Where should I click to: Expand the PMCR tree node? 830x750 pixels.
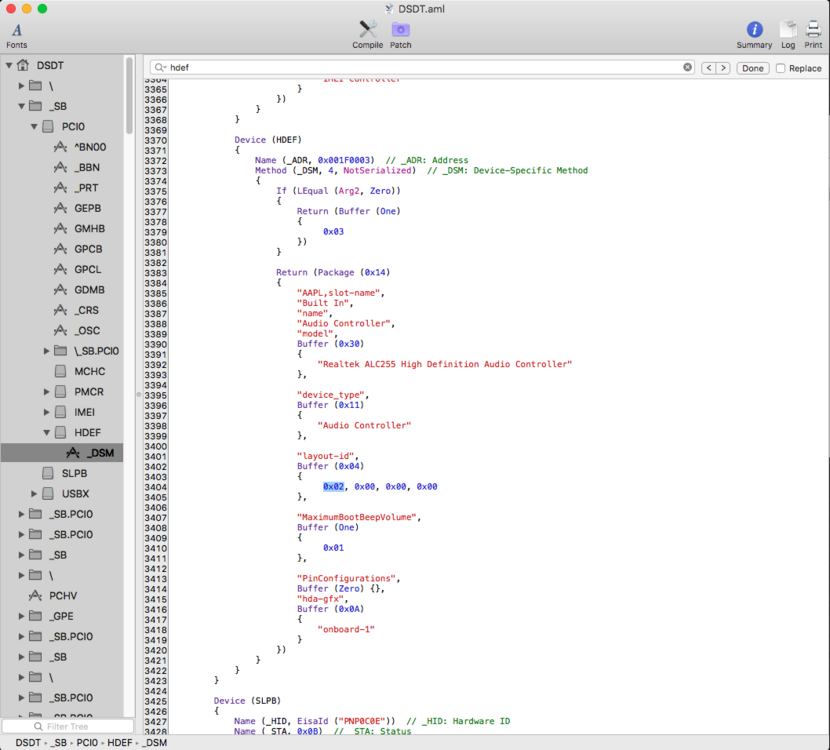point(47,391)
